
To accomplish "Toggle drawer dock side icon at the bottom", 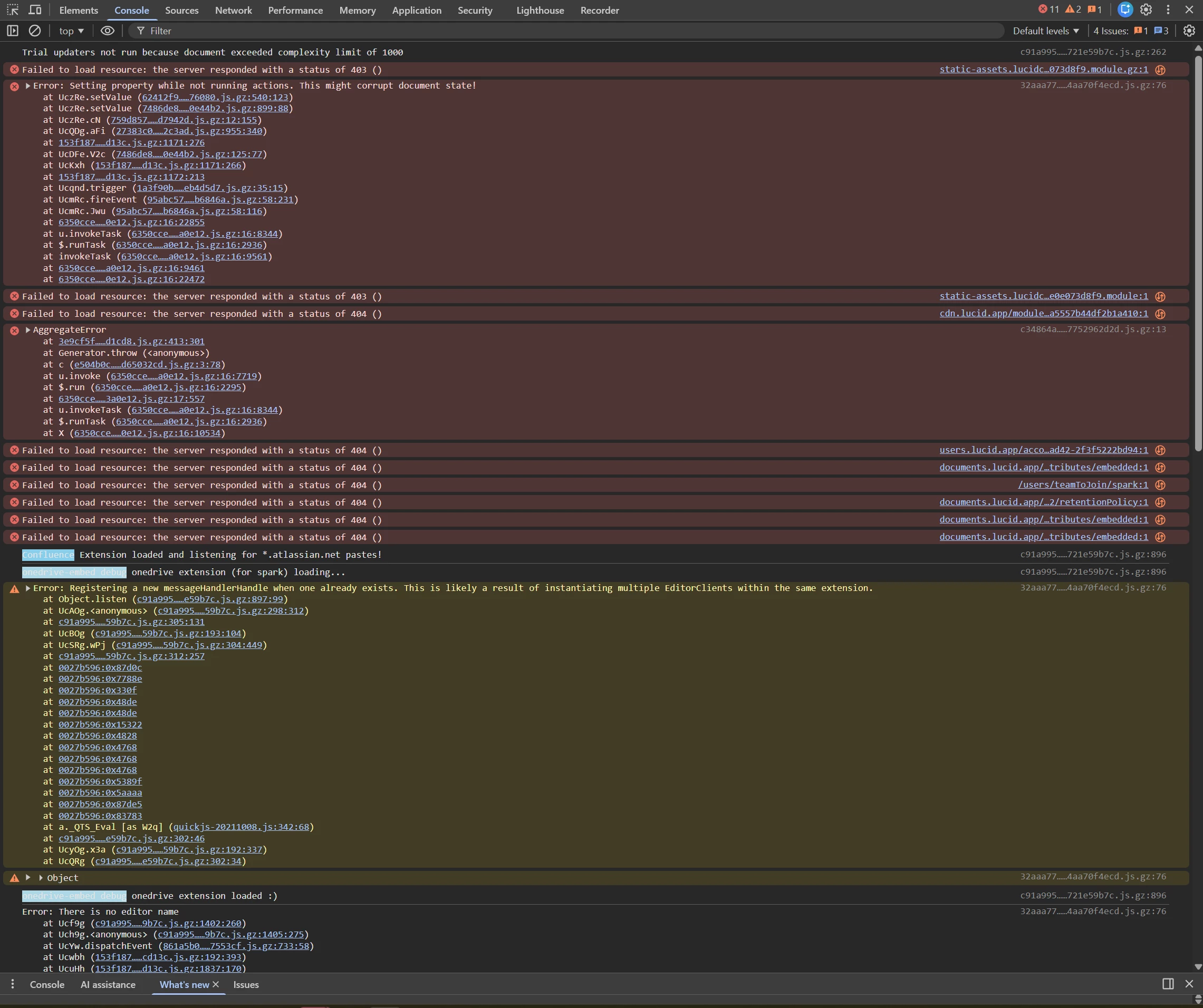I will (1168, 984).
